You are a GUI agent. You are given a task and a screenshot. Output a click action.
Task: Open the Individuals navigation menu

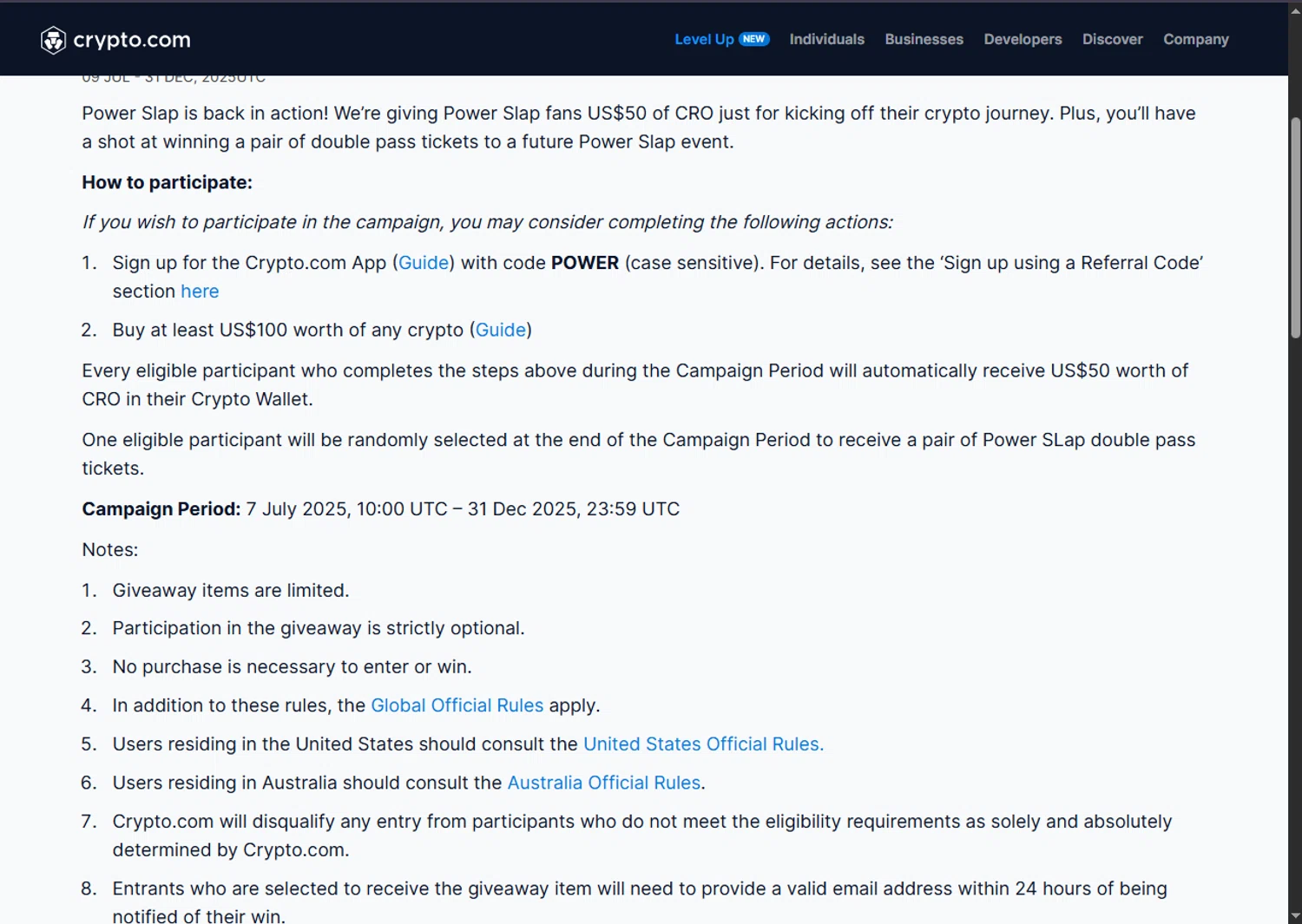coord(826,39)
